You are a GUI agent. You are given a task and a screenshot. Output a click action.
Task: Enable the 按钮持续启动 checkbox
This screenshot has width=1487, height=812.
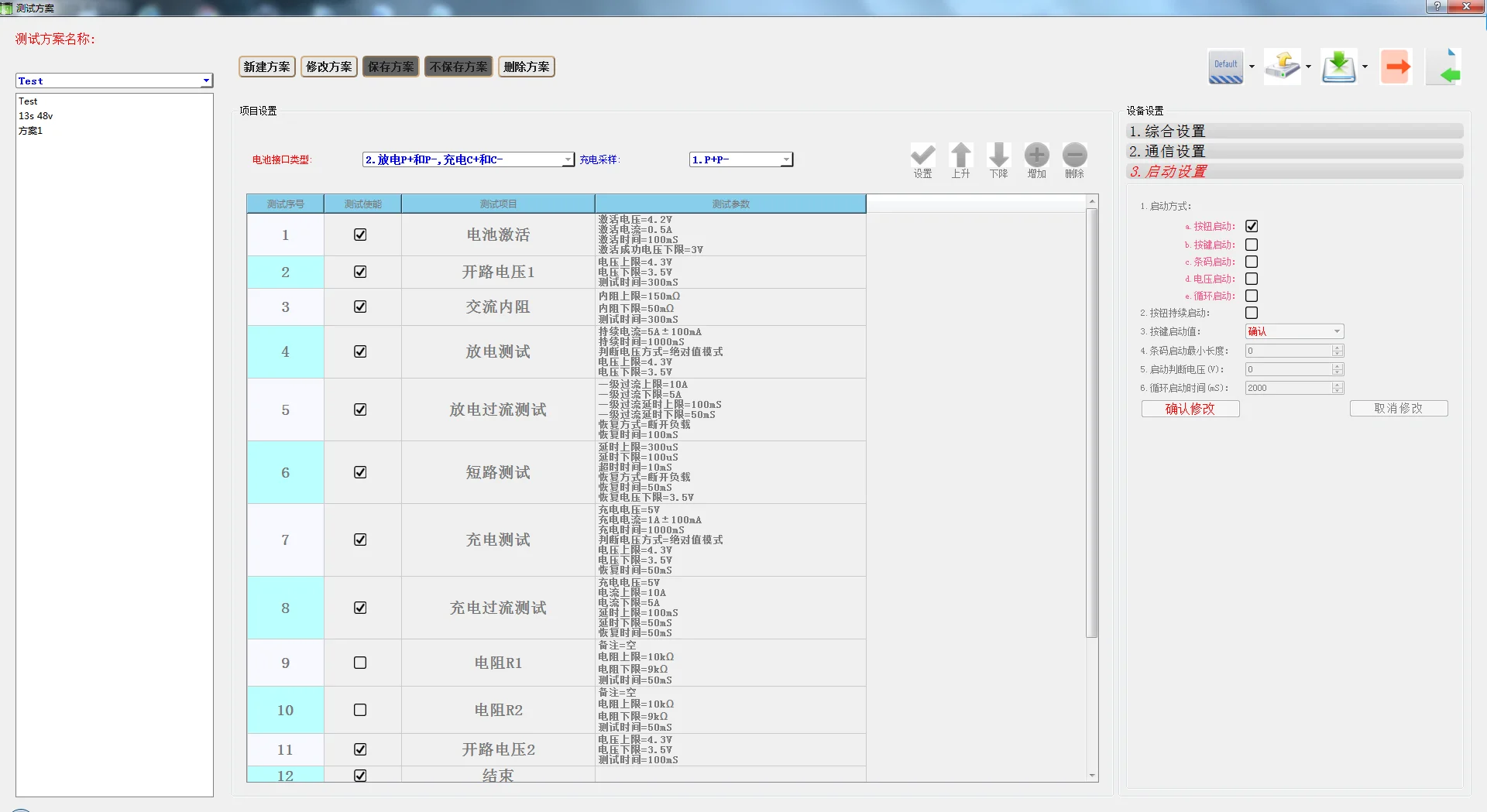pyautogui.click(x=1252, y=313)
